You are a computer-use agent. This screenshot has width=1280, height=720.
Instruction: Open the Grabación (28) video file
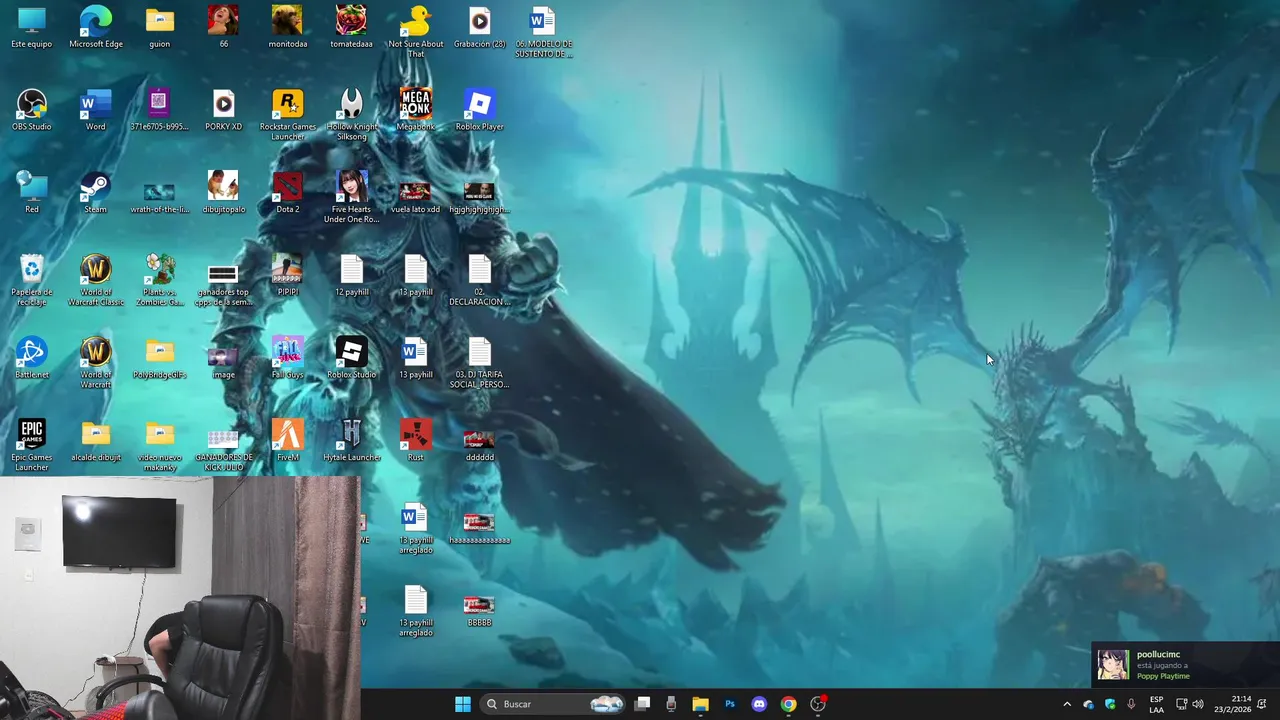pos(480,27)
